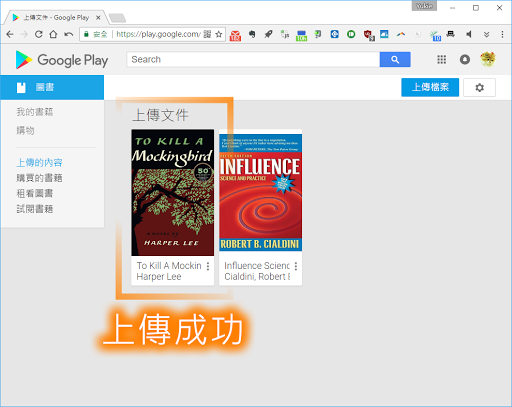Open the notifications bell

(x=465, y=59)
